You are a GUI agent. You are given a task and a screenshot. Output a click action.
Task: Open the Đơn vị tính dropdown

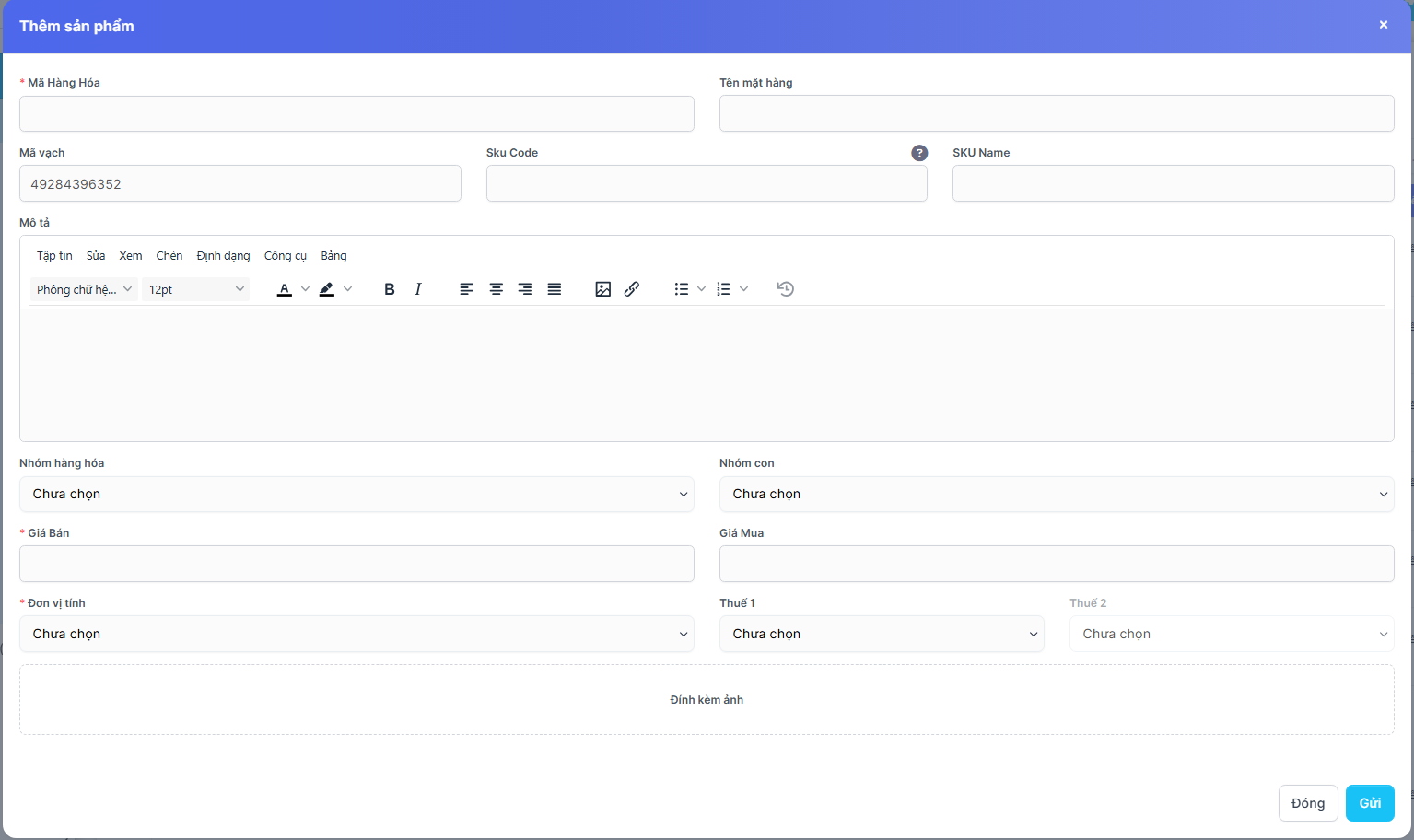tap(356, 635)
